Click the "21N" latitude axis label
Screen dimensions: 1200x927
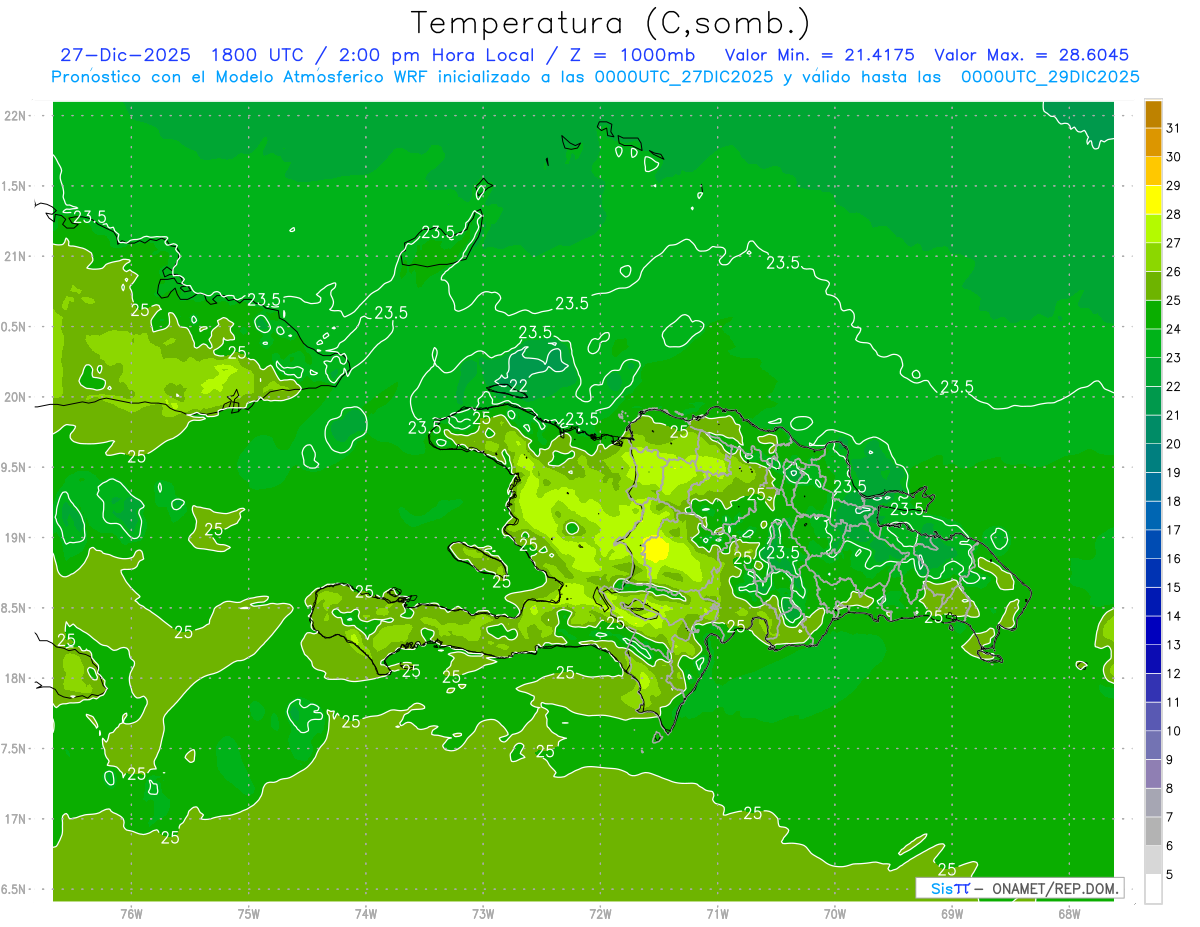point(16,256)
